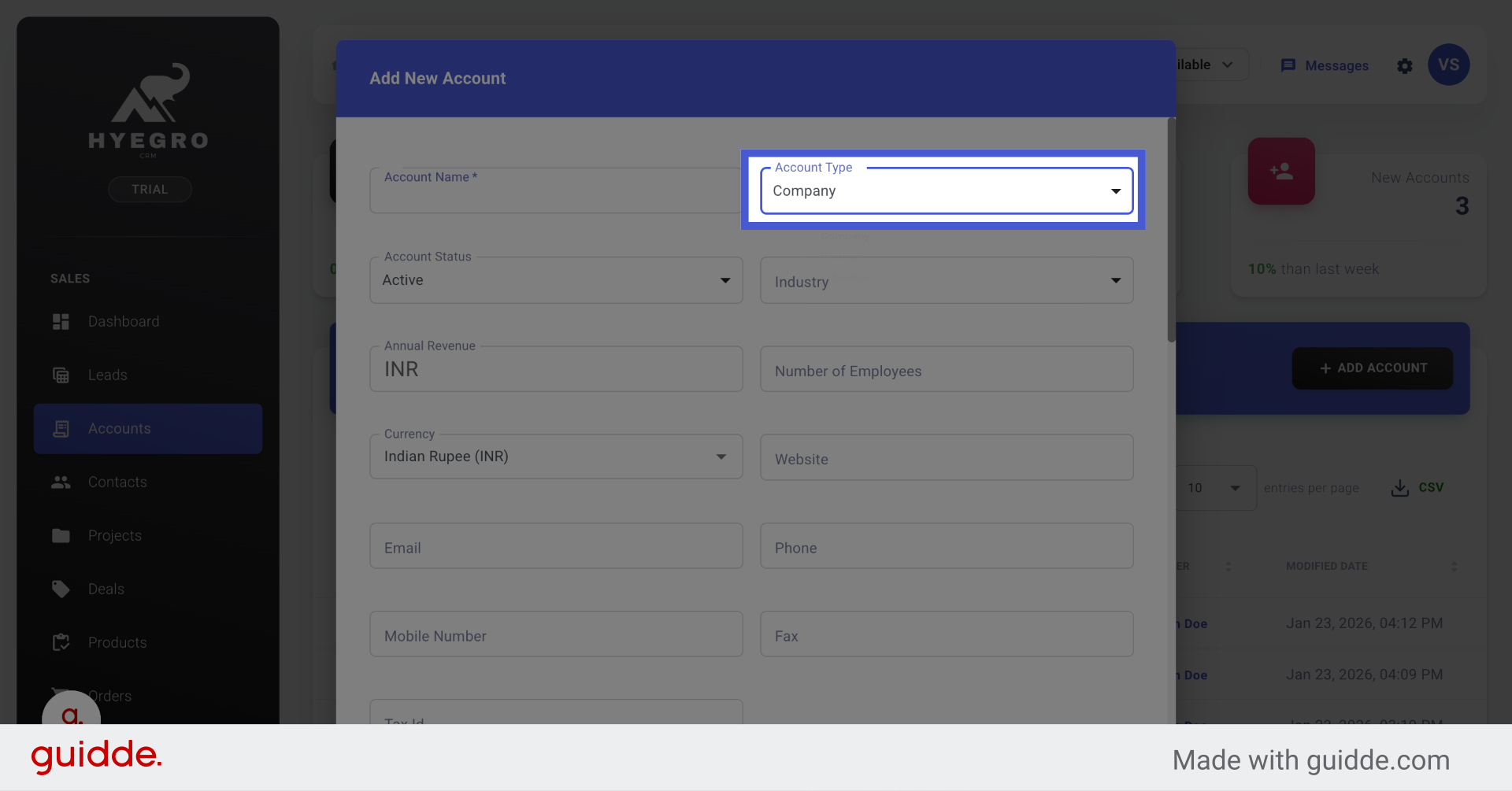The width and height of the screenshot is (1512, 791).
Task: Click the ADD ACCOUNT button
Action: [1372, 368]
